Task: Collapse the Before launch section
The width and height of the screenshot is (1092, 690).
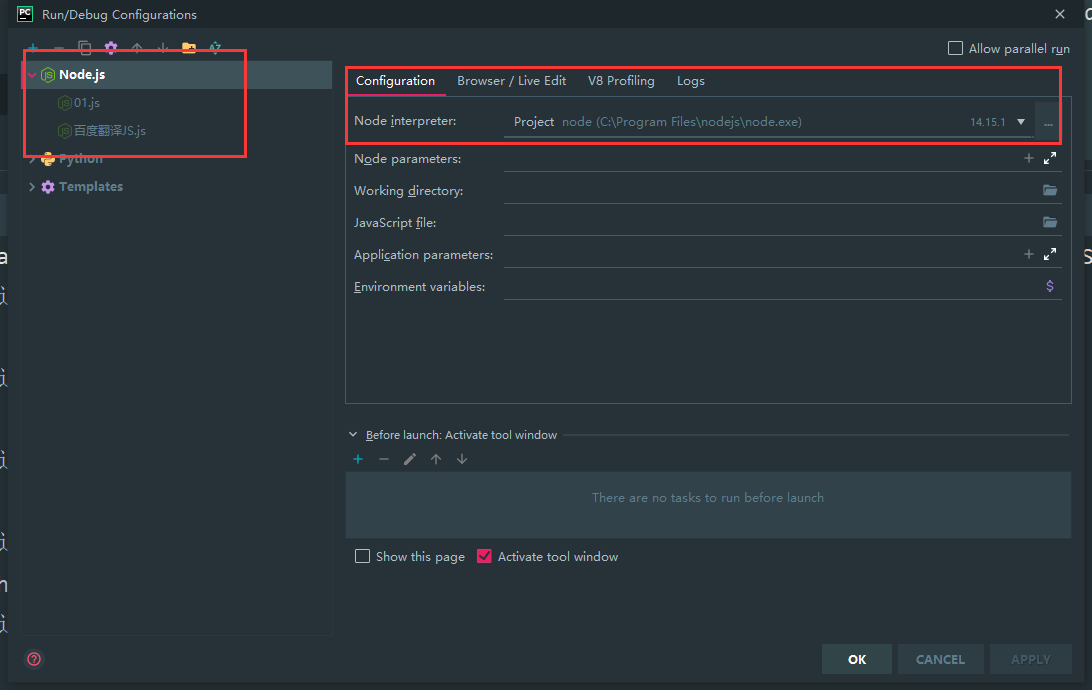Action: pos(353,434)
